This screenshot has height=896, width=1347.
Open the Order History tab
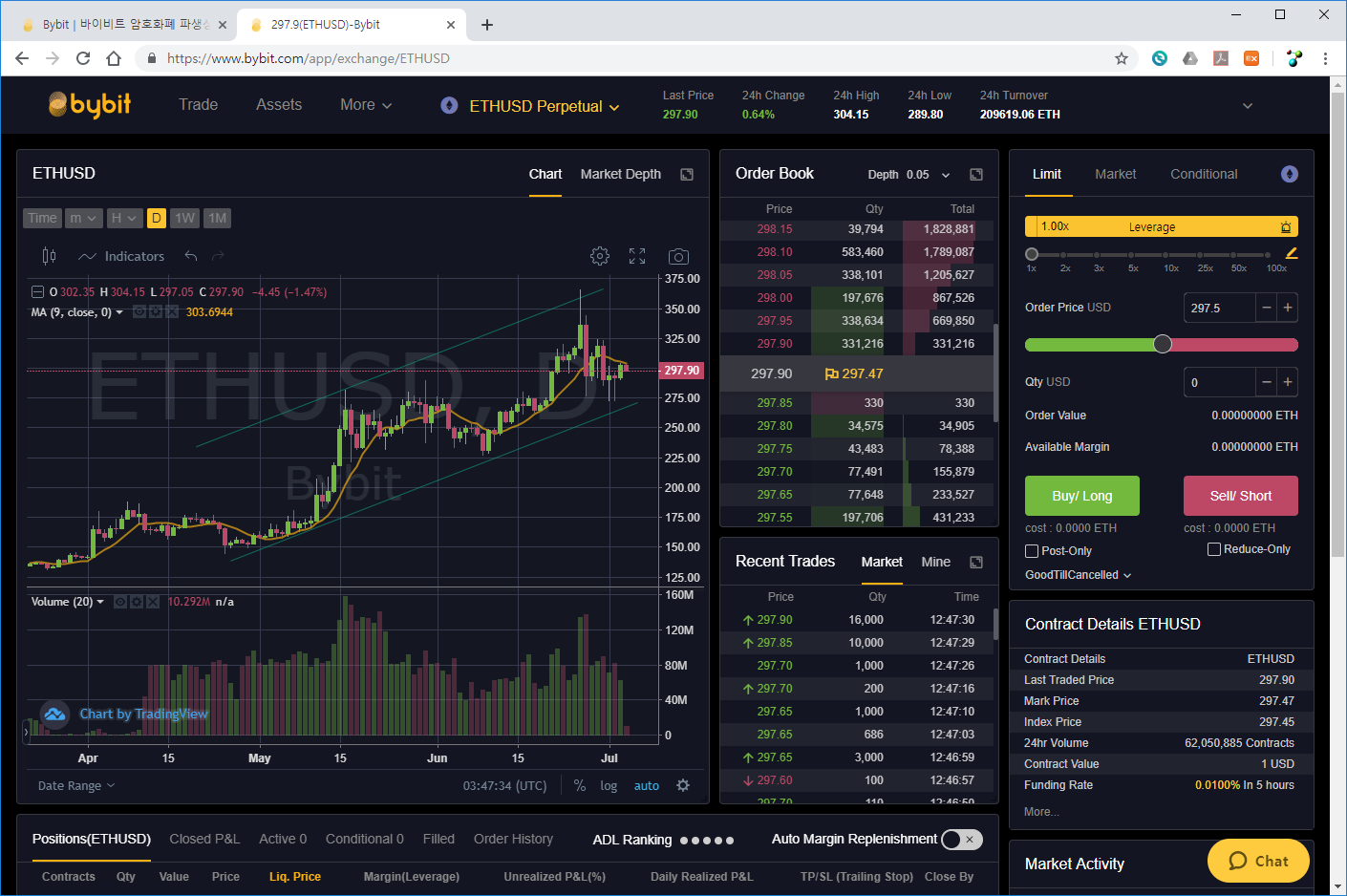513,839
